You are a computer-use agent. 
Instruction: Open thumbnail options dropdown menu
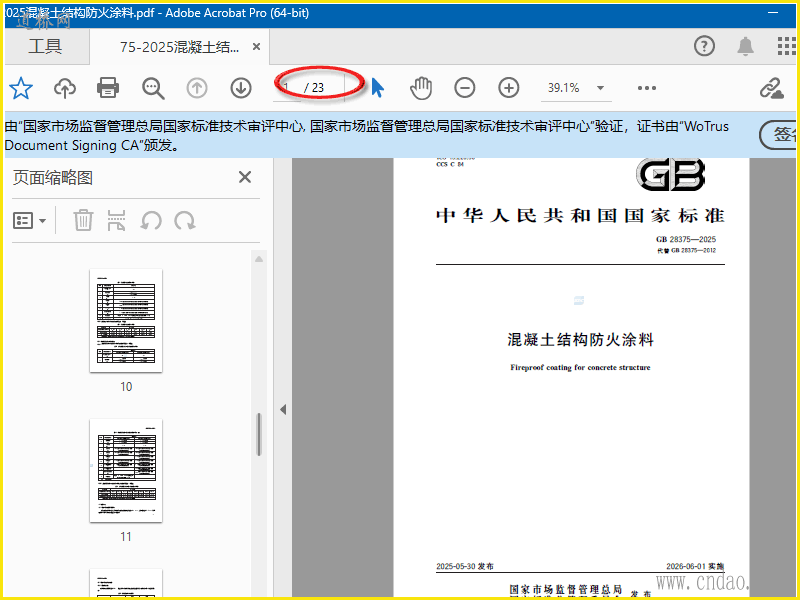pos(29,220)
